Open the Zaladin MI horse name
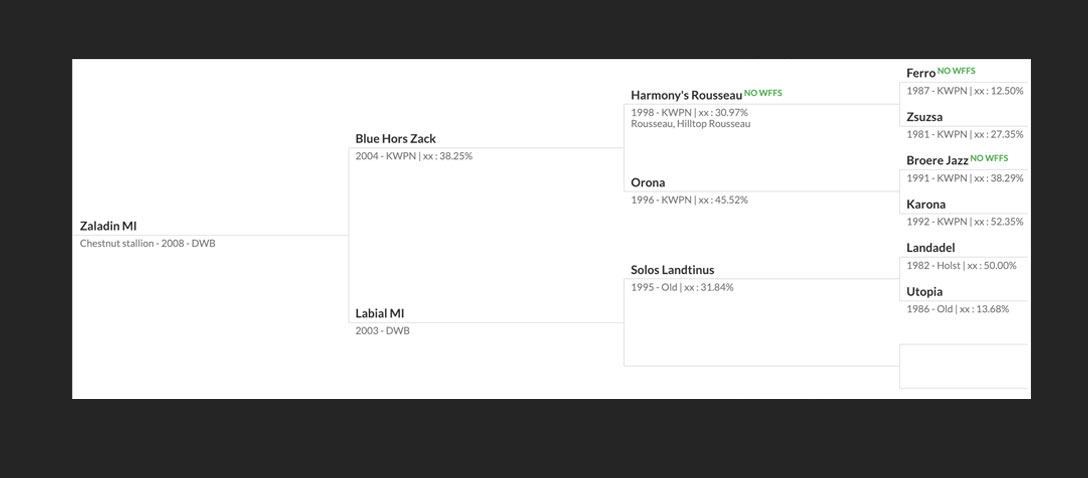The height and width of the screenshot is (478, 1088). (108, 226)
